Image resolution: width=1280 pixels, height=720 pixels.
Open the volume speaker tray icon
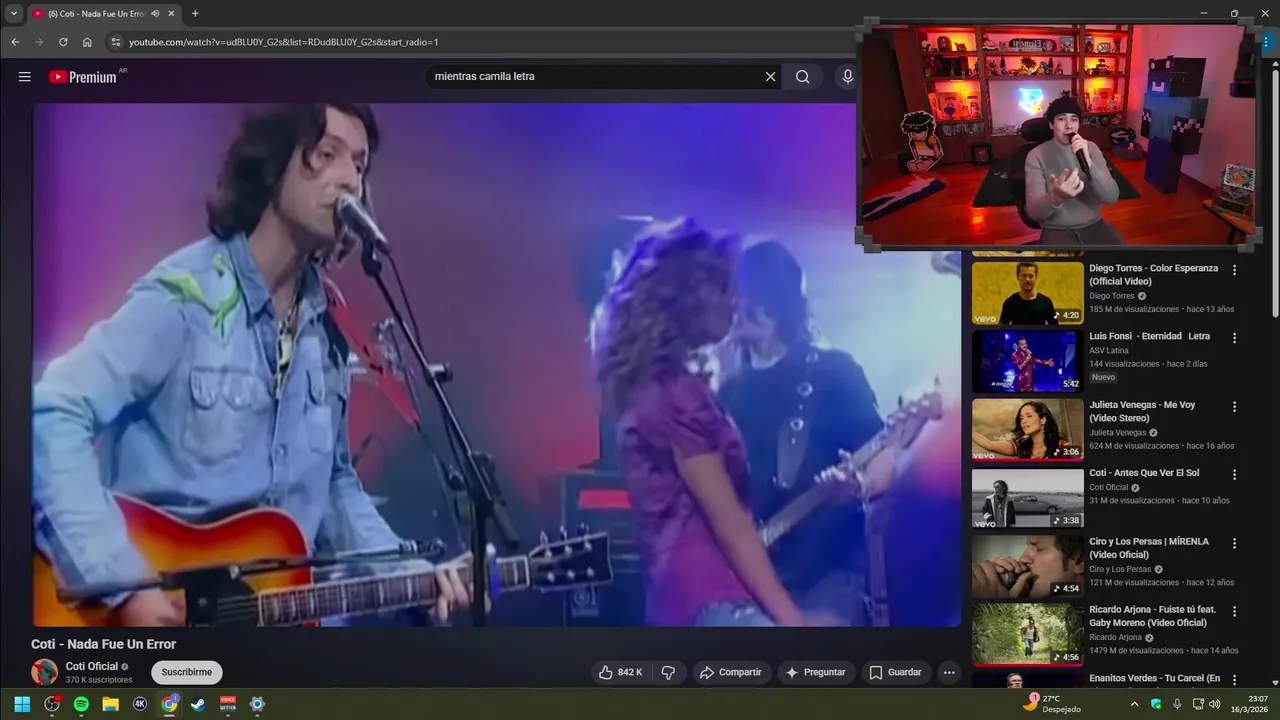(1214, 704)
